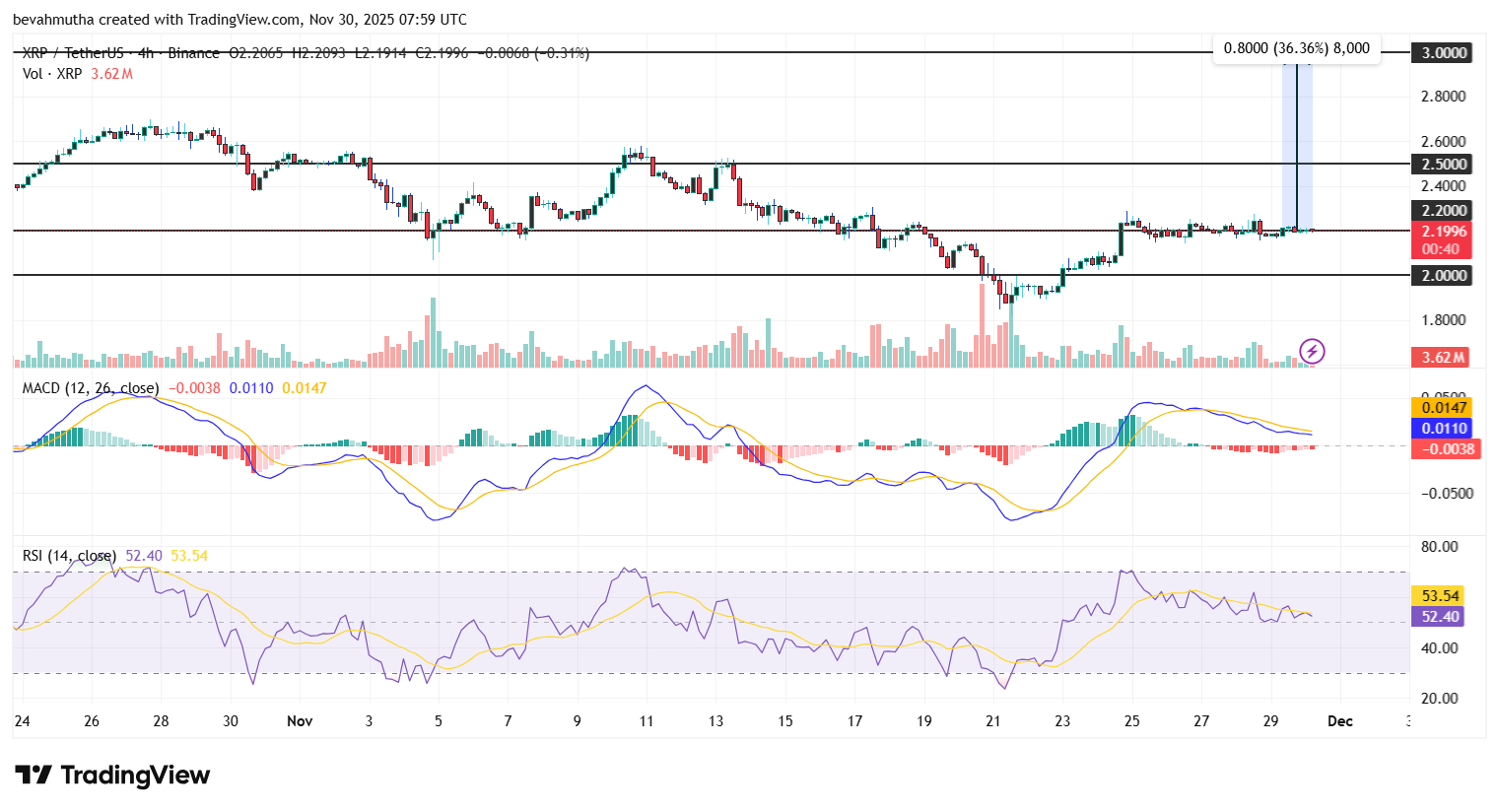Select the blue 0.0110 MACD axis label
The width and height of the screenshot is (1499, 812).
coord(1444,428)
